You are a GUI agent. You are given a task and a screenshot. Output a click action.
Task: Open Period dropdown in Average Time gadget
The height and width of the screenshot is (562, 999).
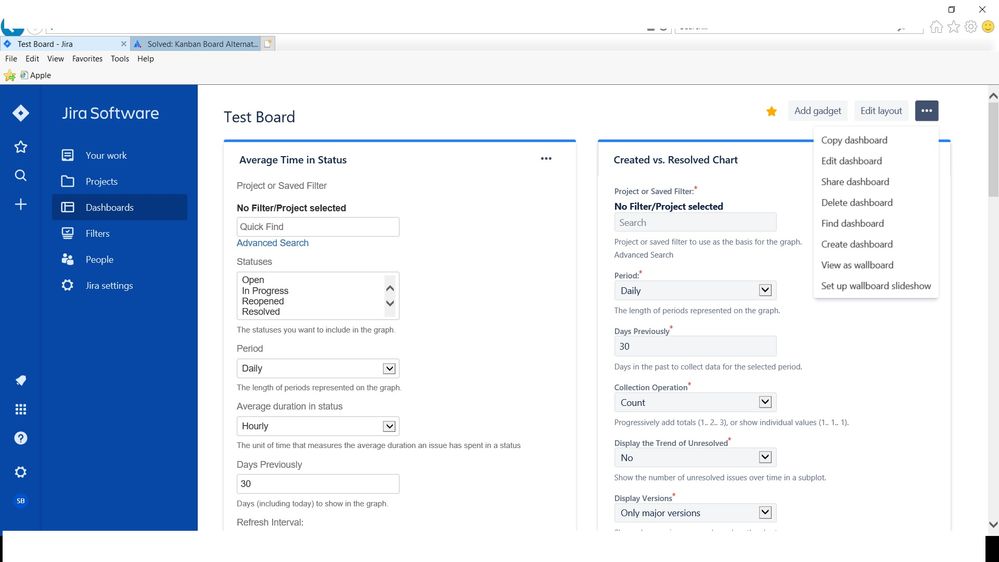click(x=318, y=368)
